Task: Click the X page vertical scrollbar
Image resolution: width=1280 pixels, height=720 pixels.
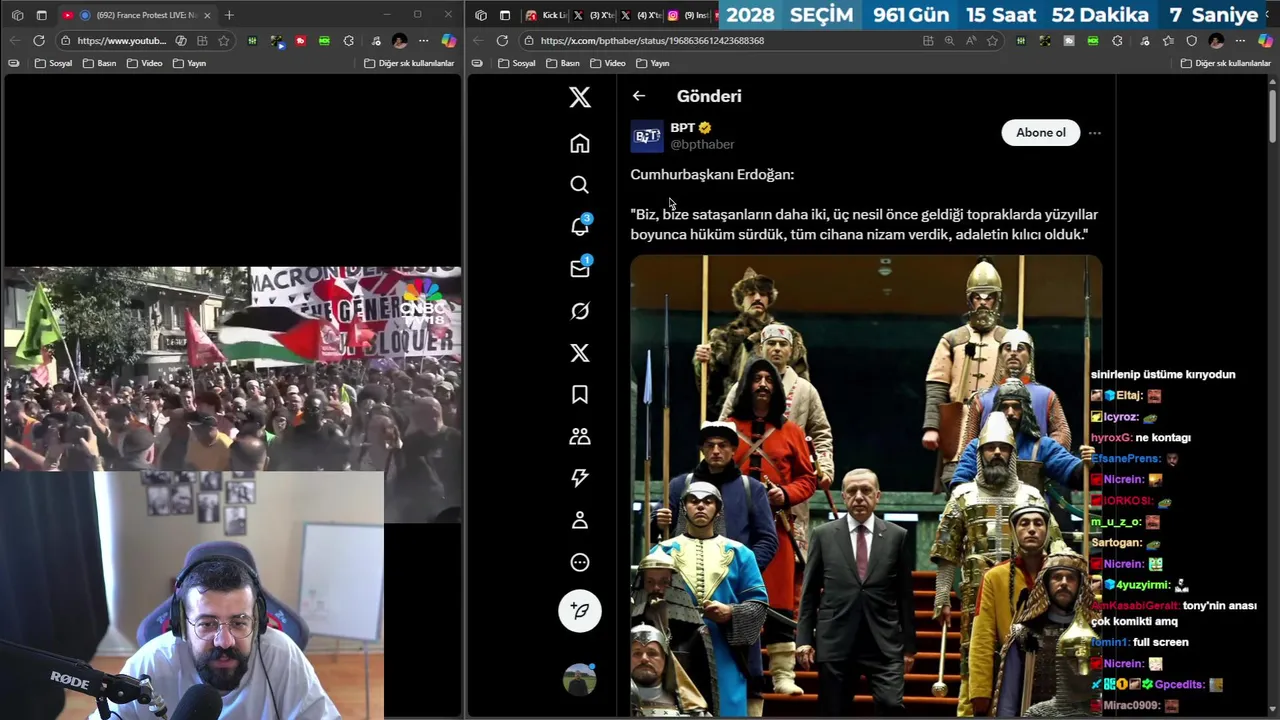Action: coord(1272,115)
